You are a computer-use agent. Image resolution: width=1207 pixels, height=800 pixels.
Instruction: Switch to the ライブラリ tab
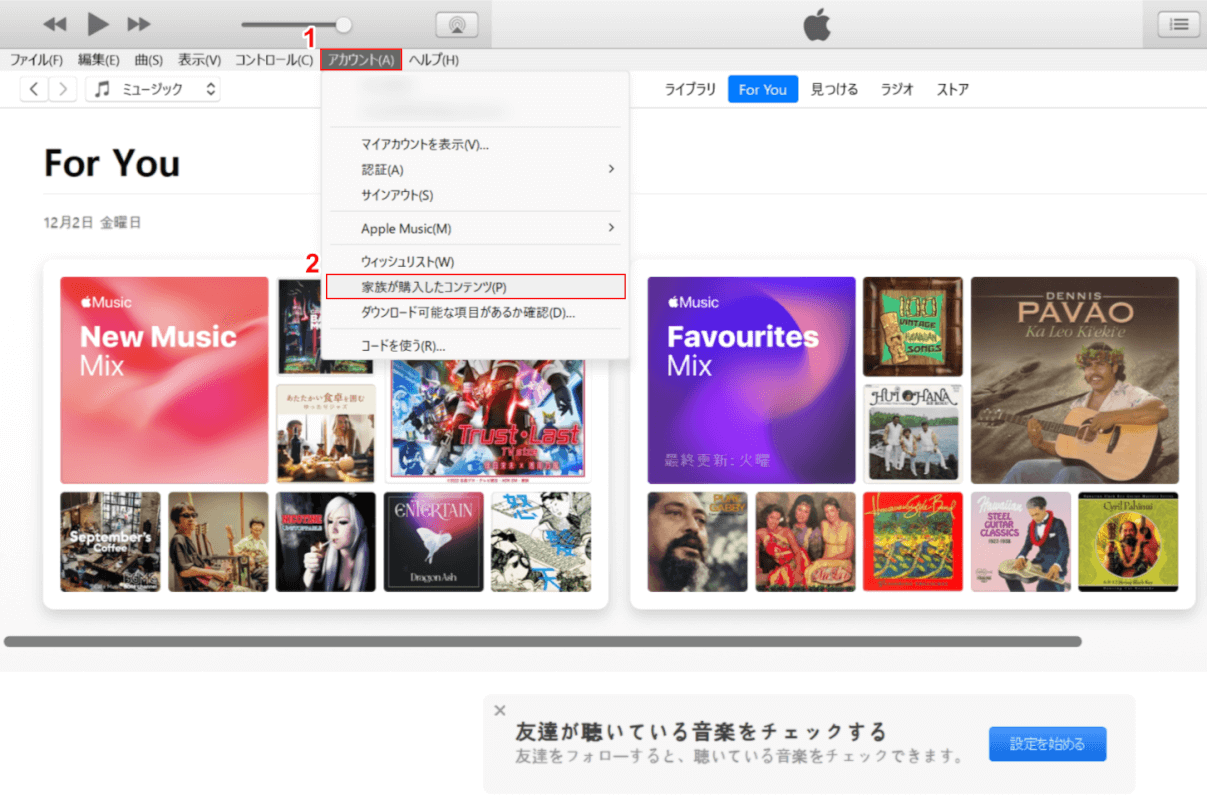[691, 90]
